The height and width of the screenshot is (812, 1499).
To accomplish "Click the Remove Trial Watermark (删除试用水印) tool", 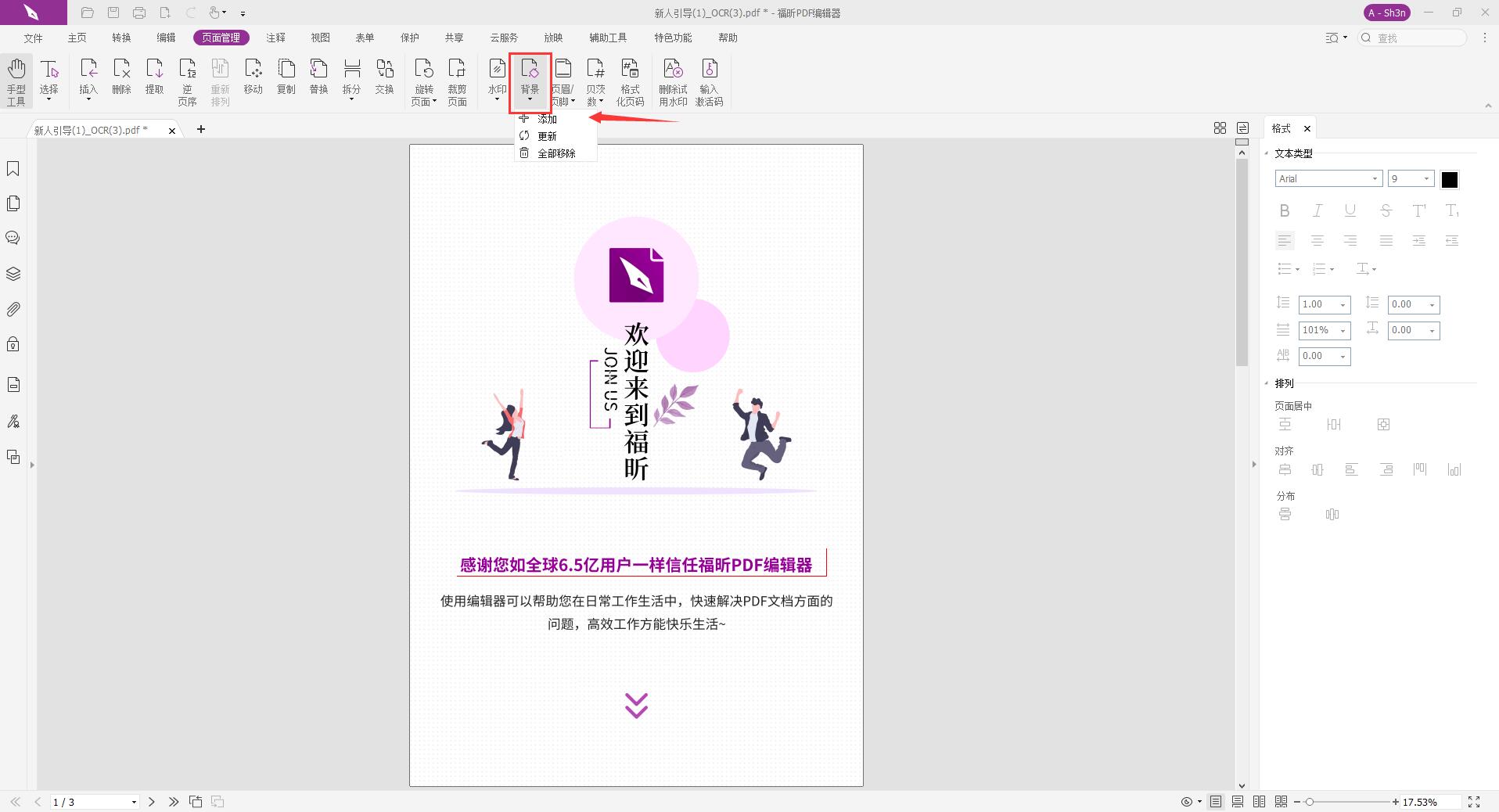I will (x=672, y=78).
